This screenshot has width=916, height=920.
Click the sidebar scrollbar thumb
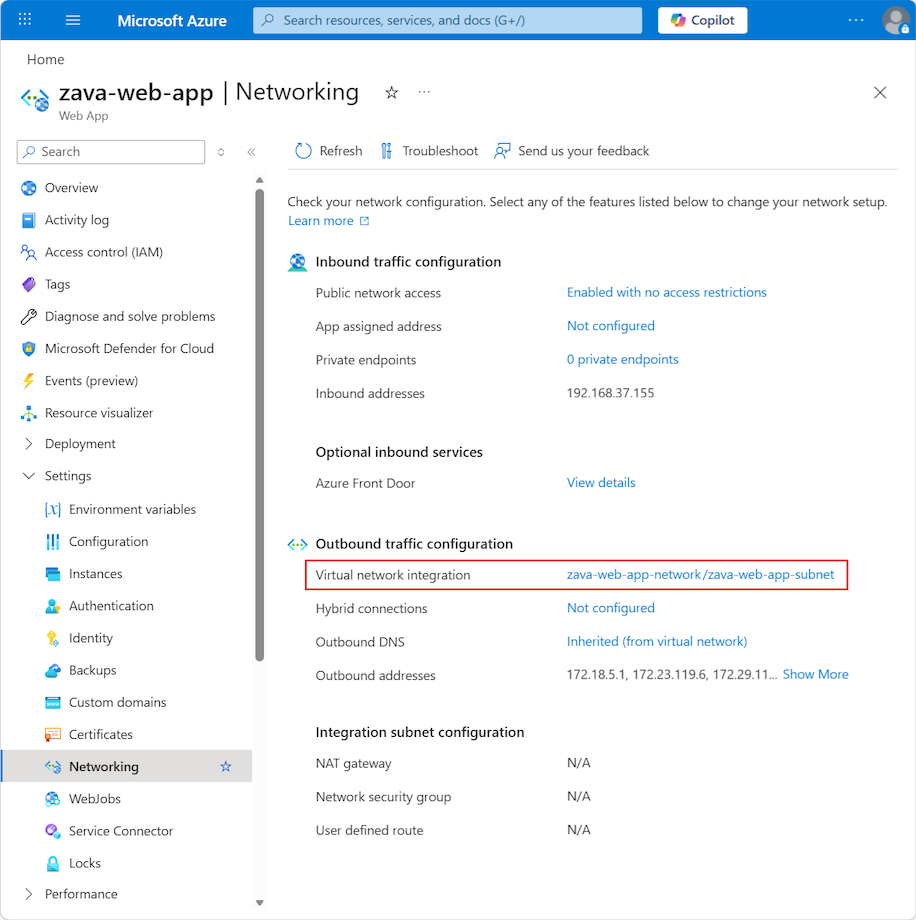(x=260, y=425)
